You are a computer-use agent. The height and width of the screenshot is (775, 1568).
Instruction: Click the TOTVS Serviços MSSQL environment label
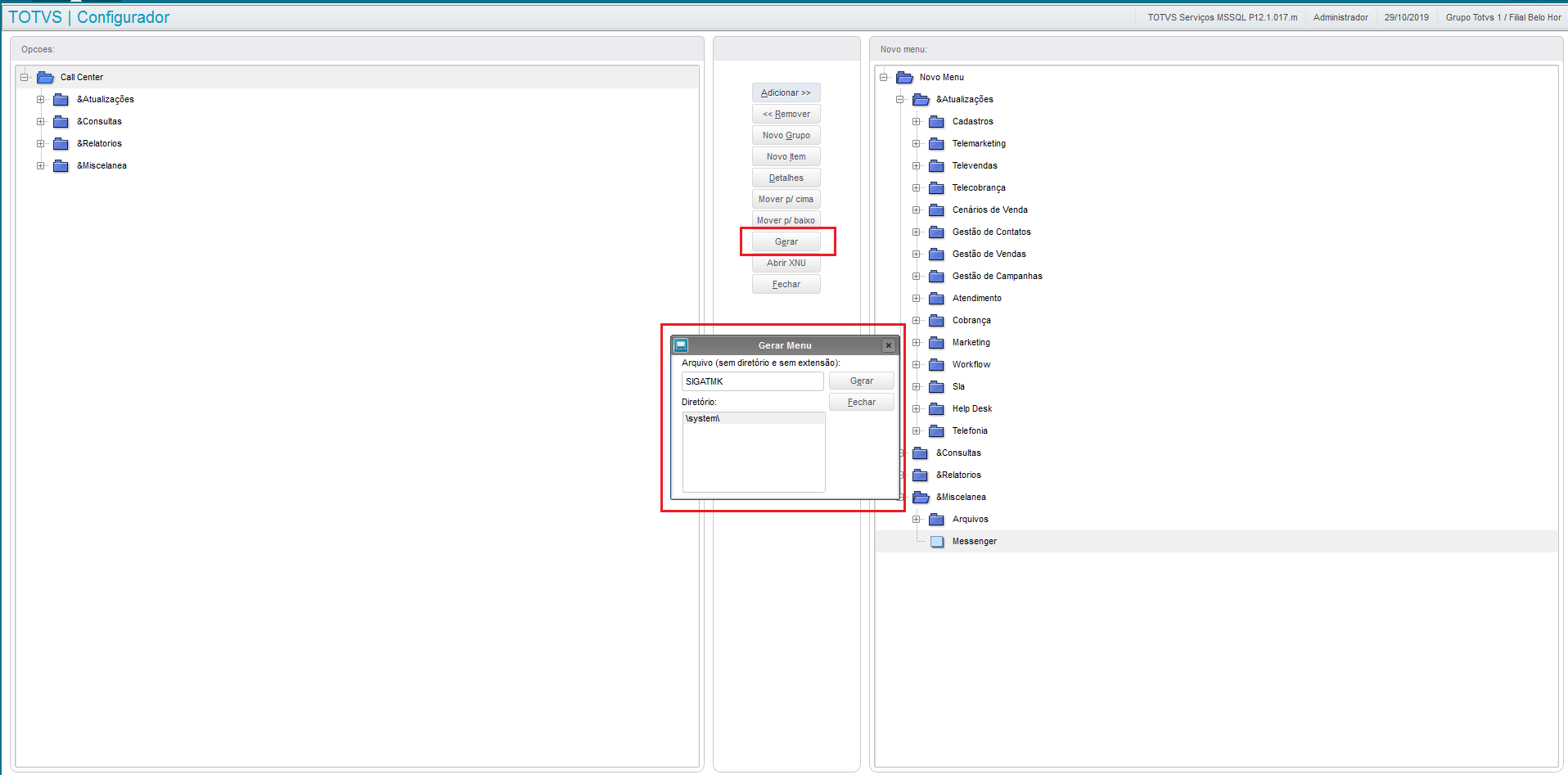pos(1223,17)
